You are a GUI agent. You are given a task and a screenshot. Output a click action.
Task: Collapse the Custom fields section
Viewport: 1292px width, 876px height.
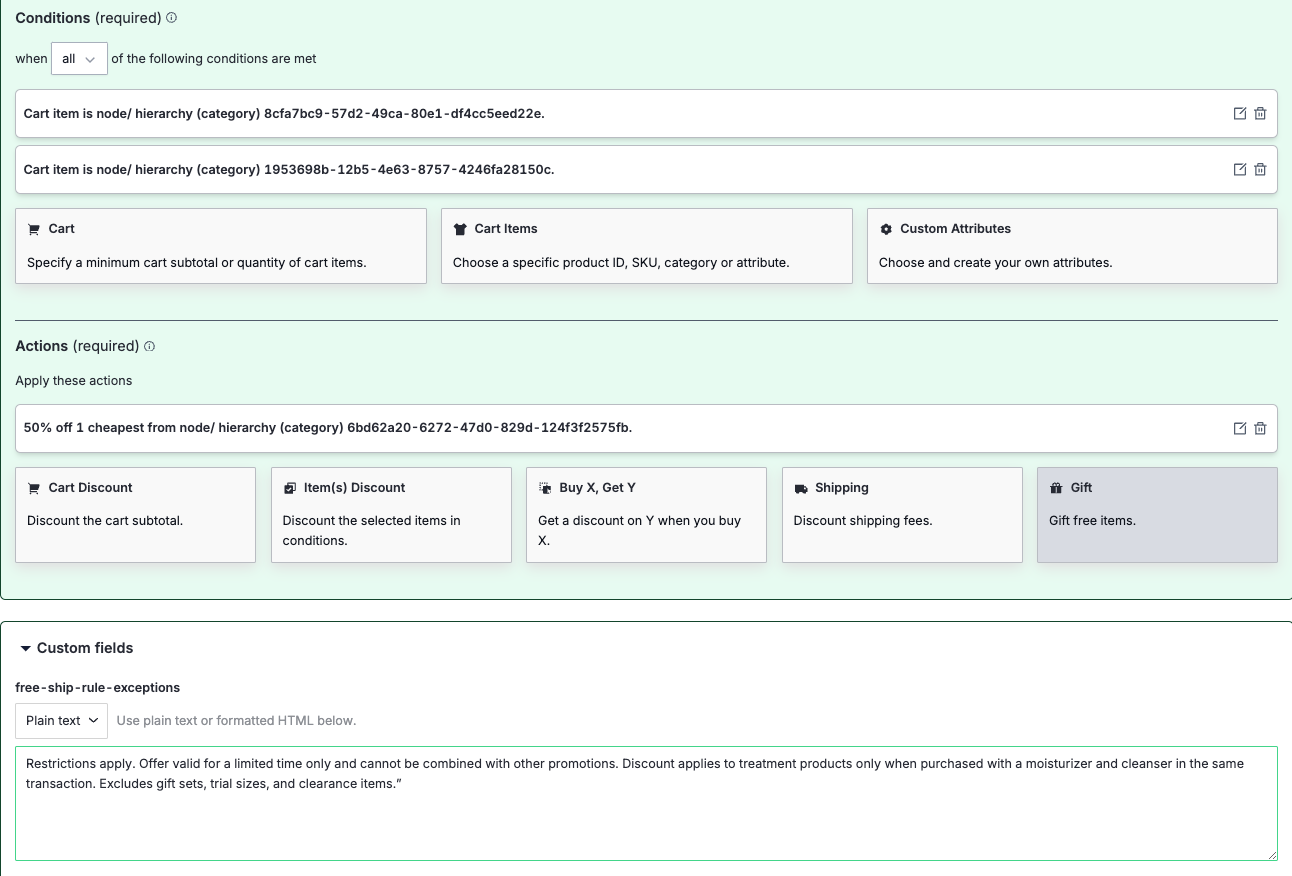[25, 648]
